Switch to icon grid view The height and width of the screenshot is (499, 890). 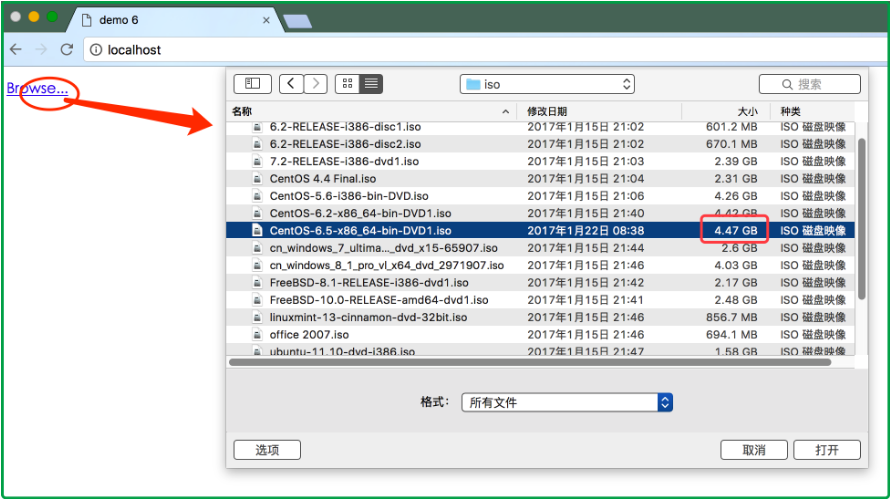(x=347, y=84)
